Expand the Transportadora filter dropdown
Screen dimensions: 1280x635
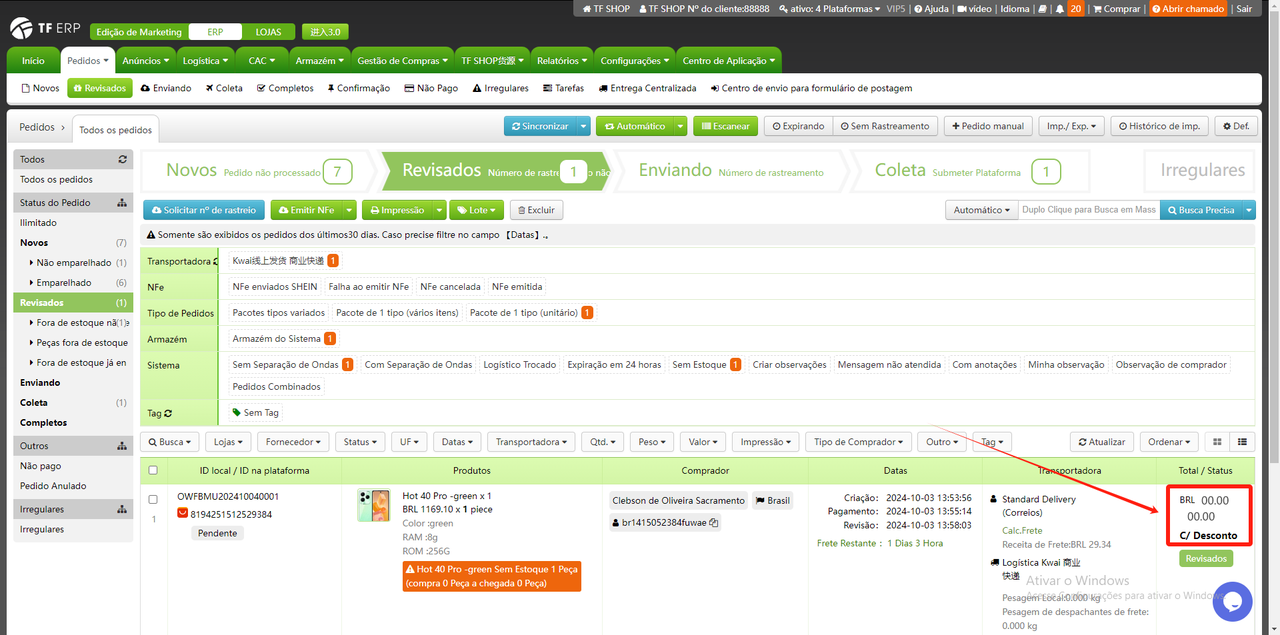(x=532, y=442)
